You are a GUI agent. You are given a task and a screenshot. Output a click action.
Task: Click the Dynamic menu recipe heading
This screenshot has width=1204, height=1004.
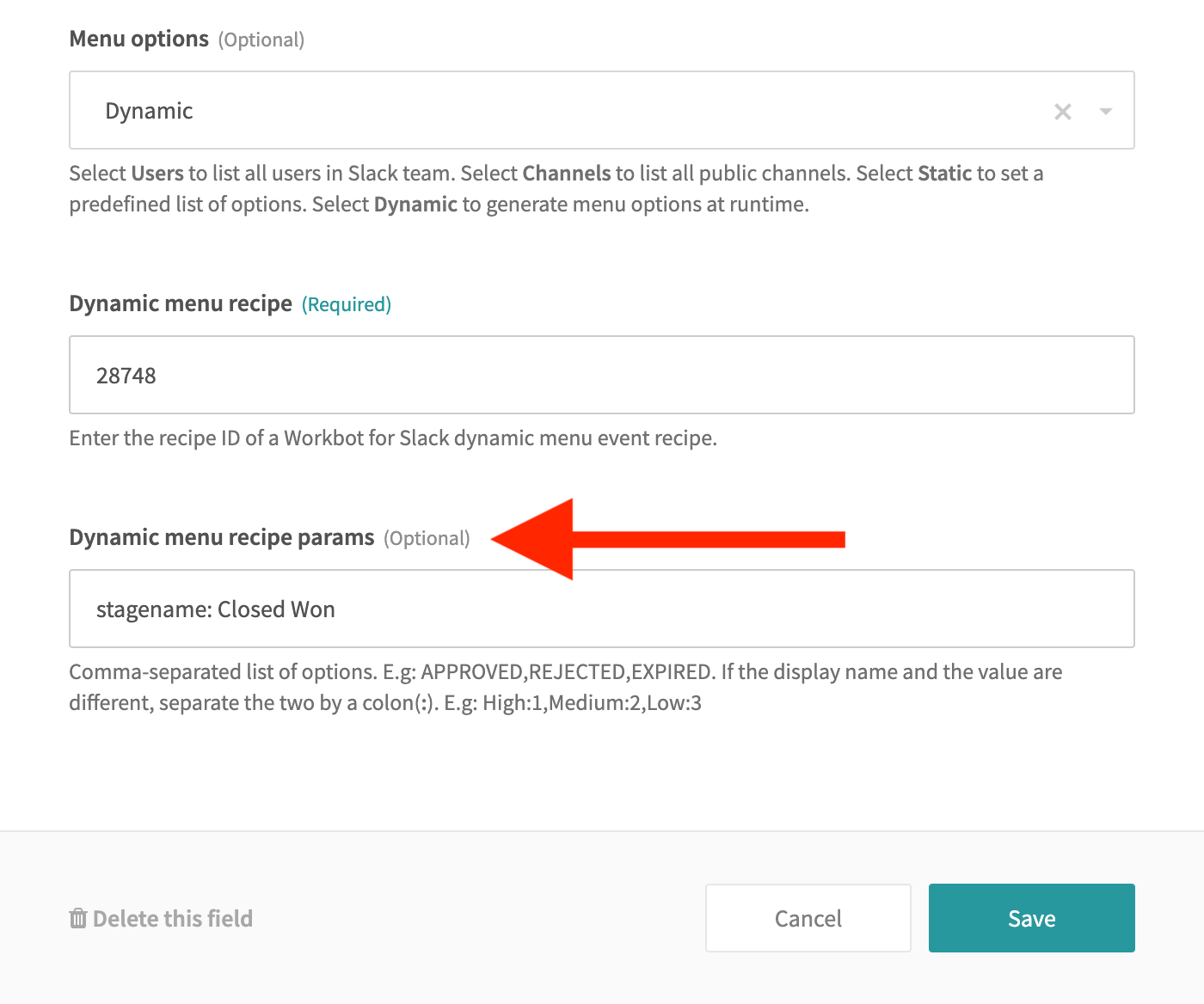click(x=180, y=303)
